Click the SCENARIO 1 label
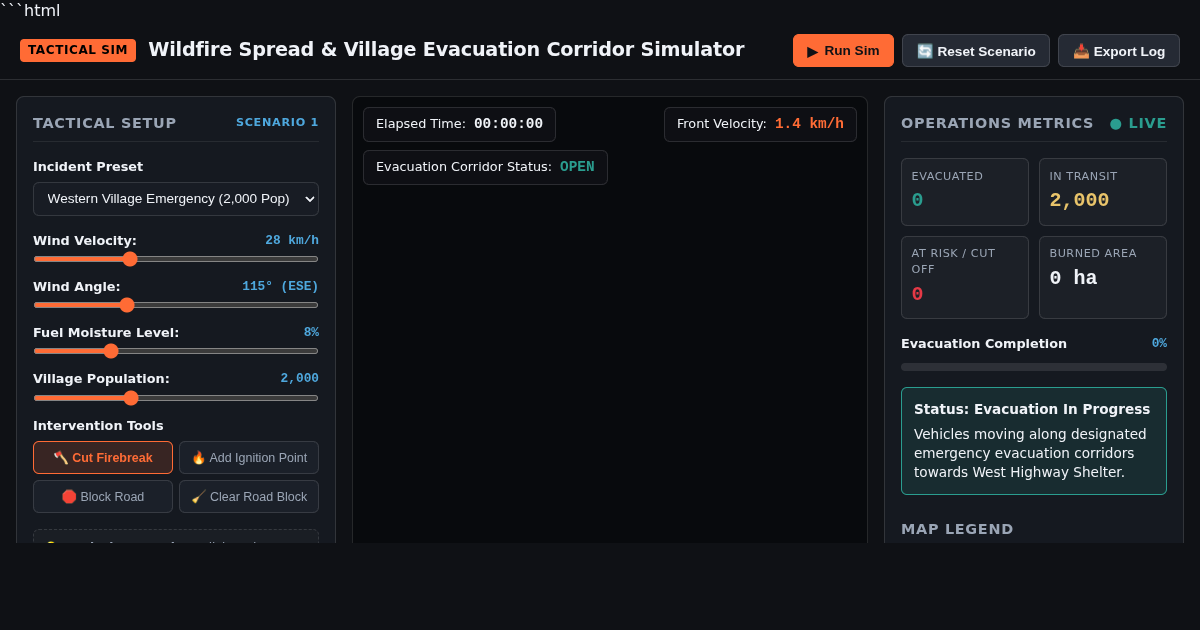The height and width of the screenshot is (630, 1200). point(277,123)
